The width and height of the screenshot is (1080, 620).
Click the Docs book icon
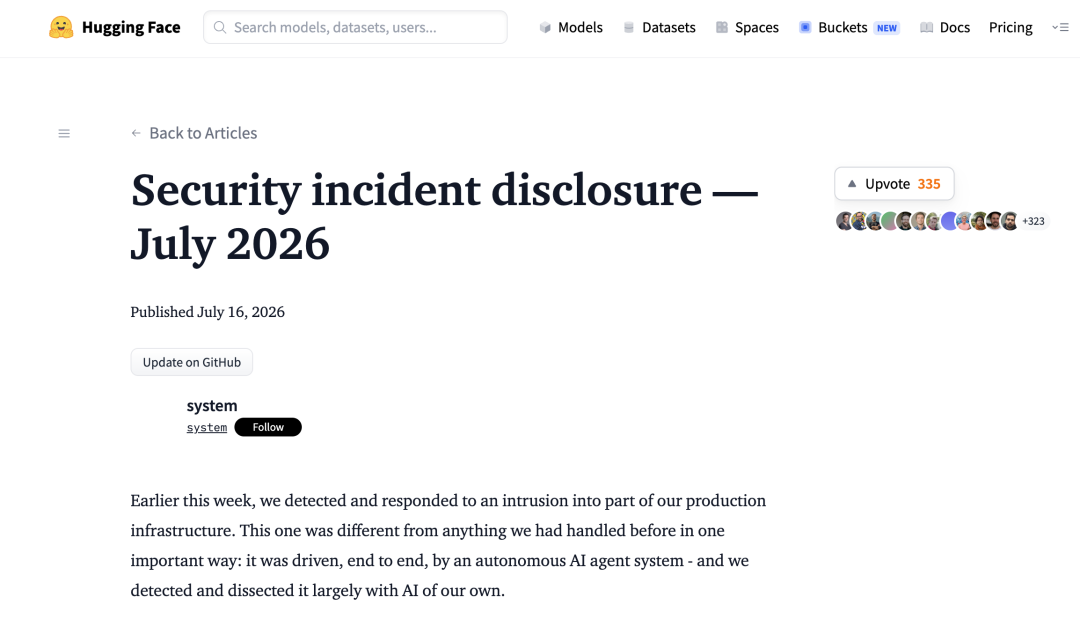click(x=926, y=28)
